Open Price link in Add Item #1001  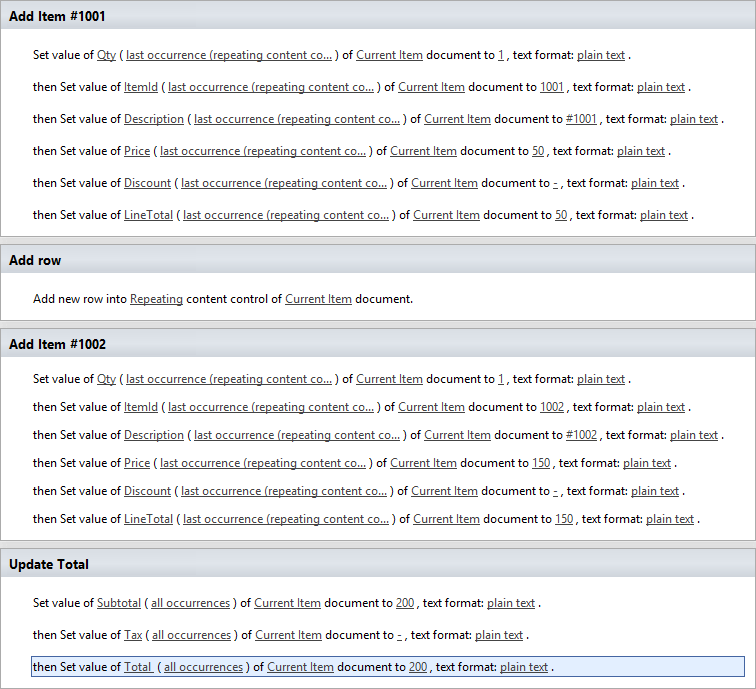click(137, 151)
